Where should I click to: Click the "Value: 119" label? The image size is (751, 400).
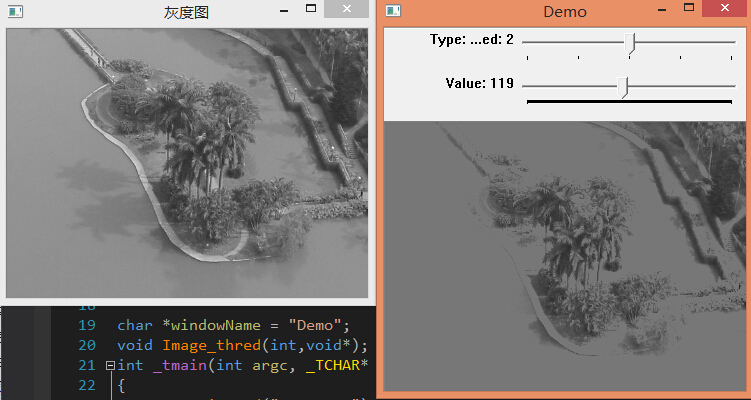click(479, 83)
